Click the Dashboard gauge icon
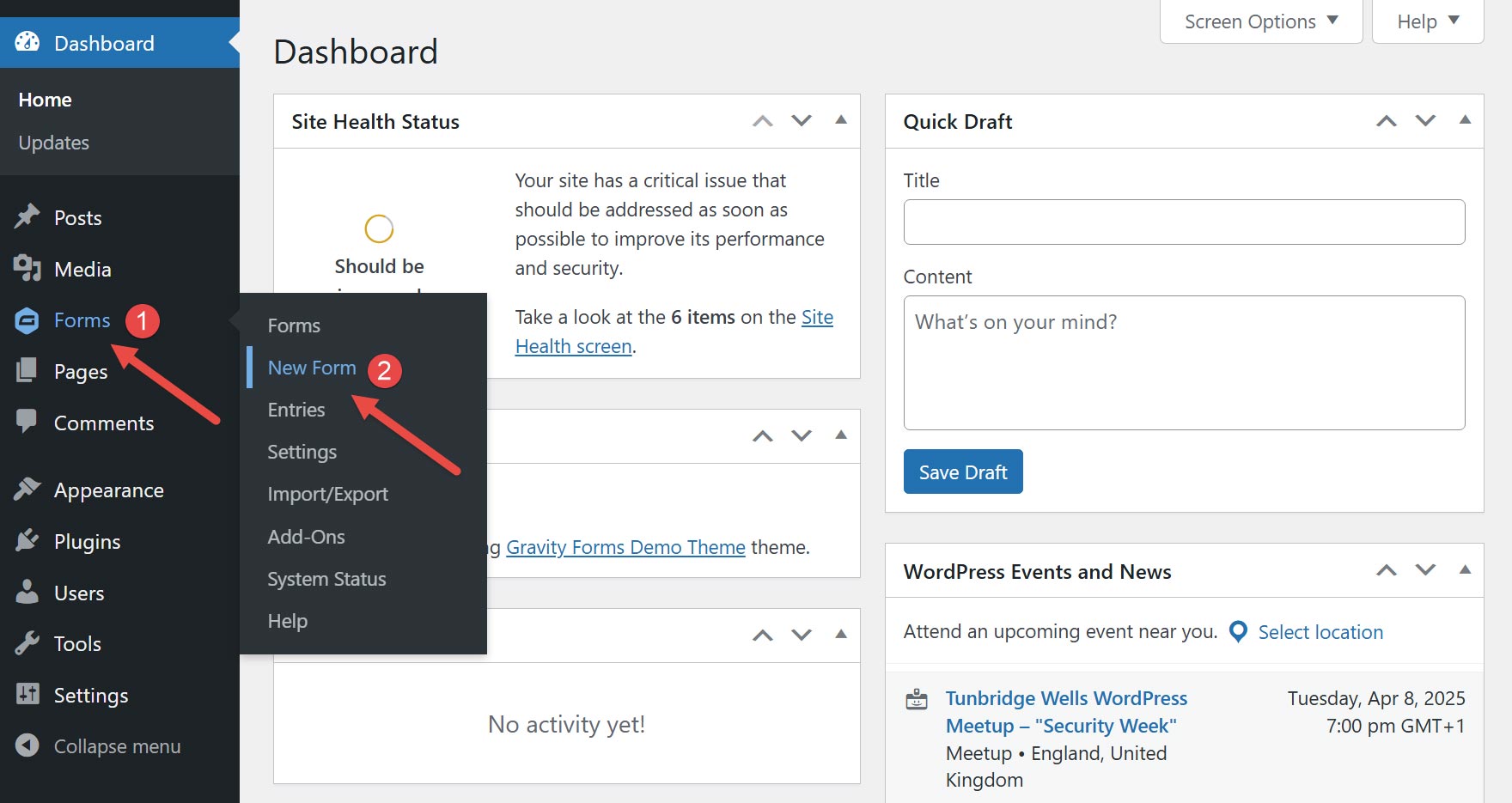This screenshot has height=803, width=1512. (27, 42)
